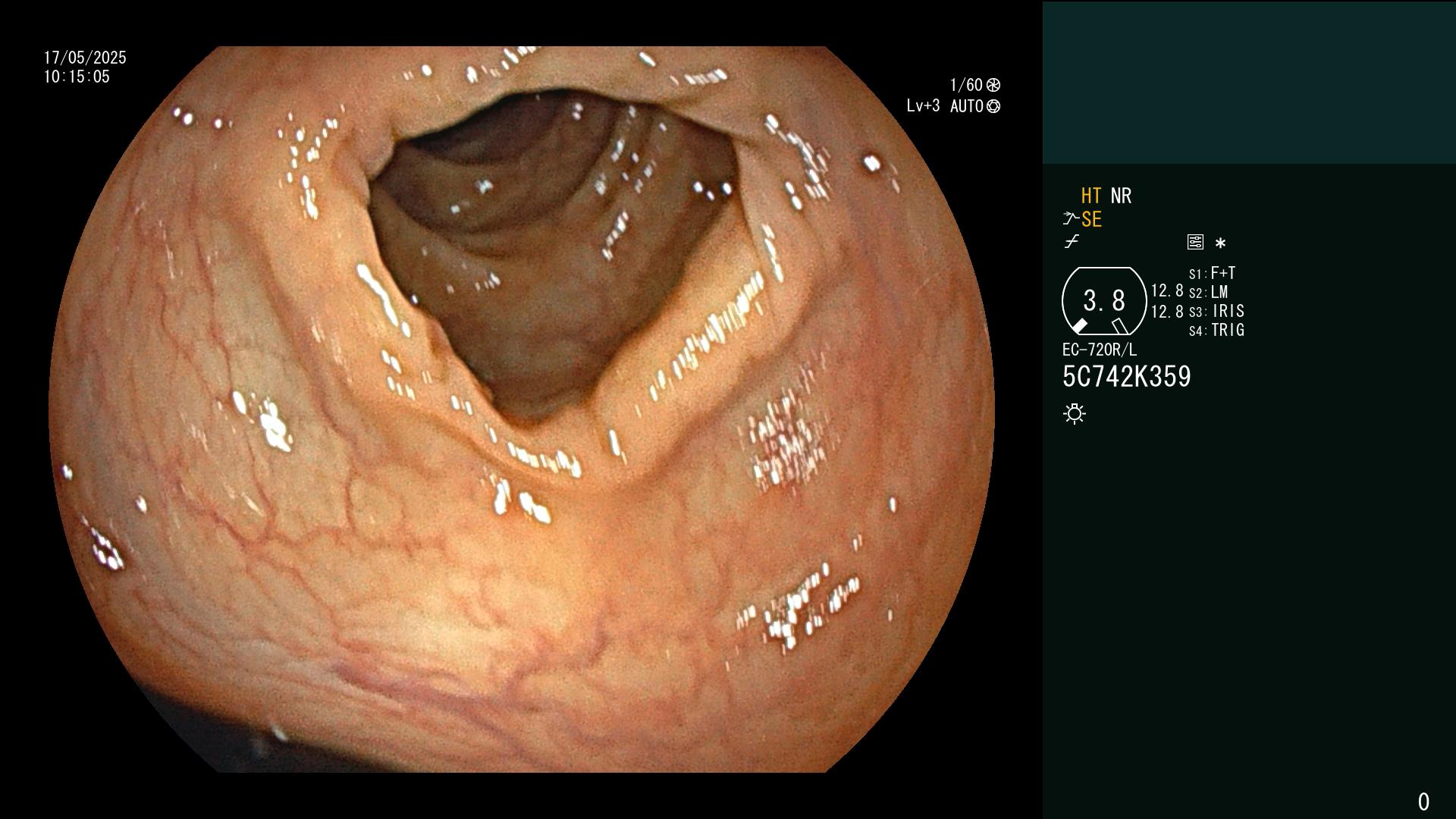This screenshot has height=819, width=1456.
Task: Click the tone curve icon below SE
Action: point(1072,242)
